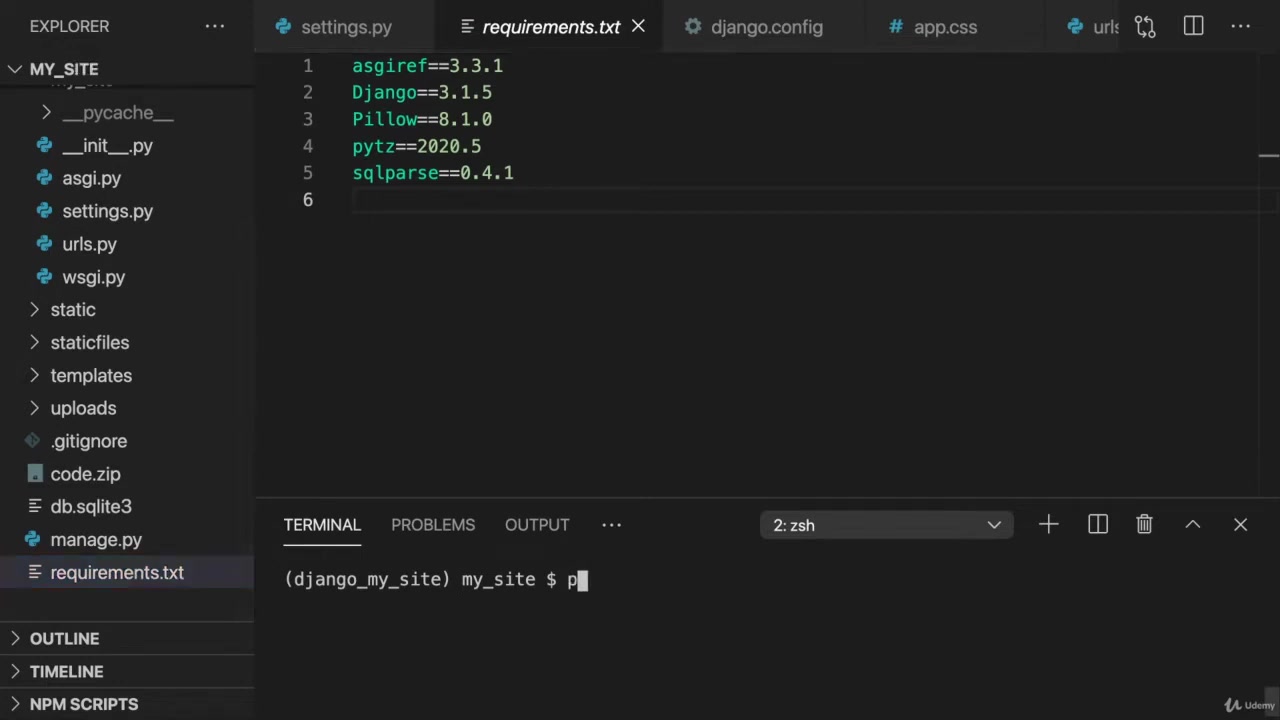Open manage.py from the explorer
The image size is (1280, 720).
[96, 540]
